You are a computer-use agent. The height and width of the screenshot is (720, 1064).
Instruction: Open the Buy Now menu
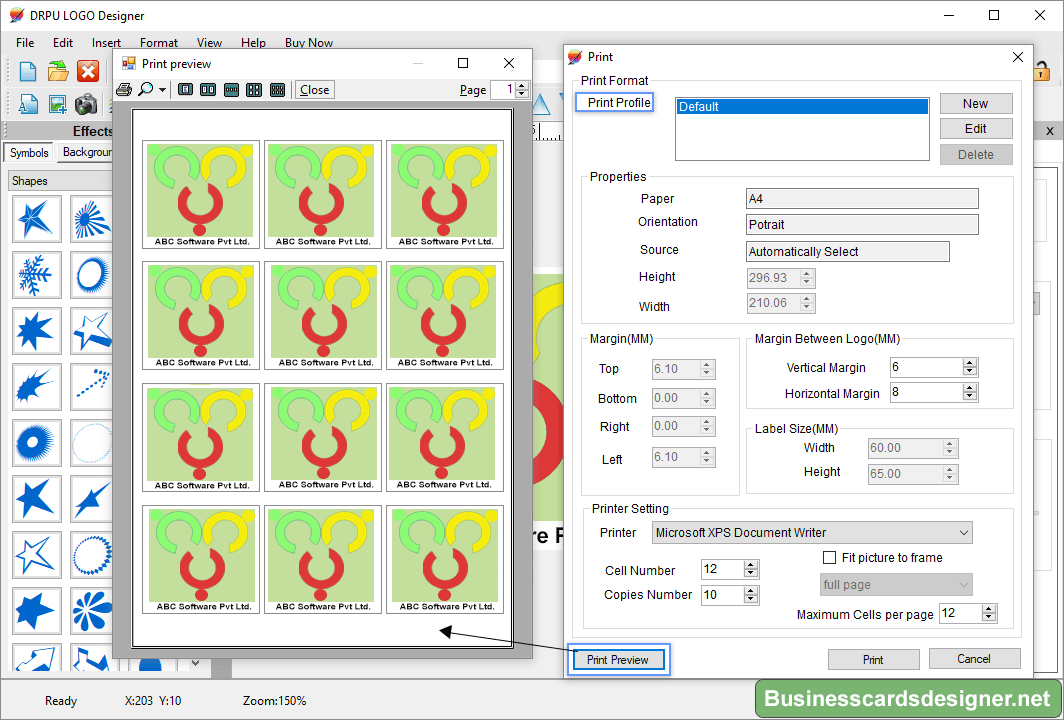coord(309,43)
